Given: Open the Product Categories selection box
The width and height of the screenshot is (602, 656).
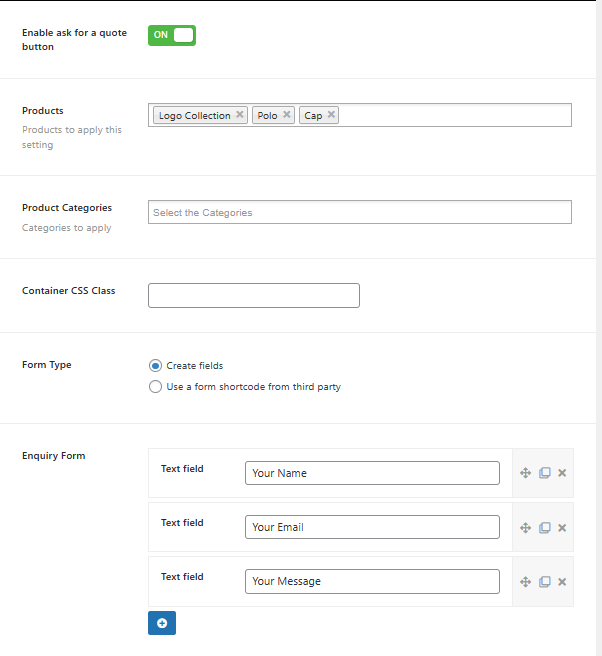Looking at the screenshot, I should [360, 212].
